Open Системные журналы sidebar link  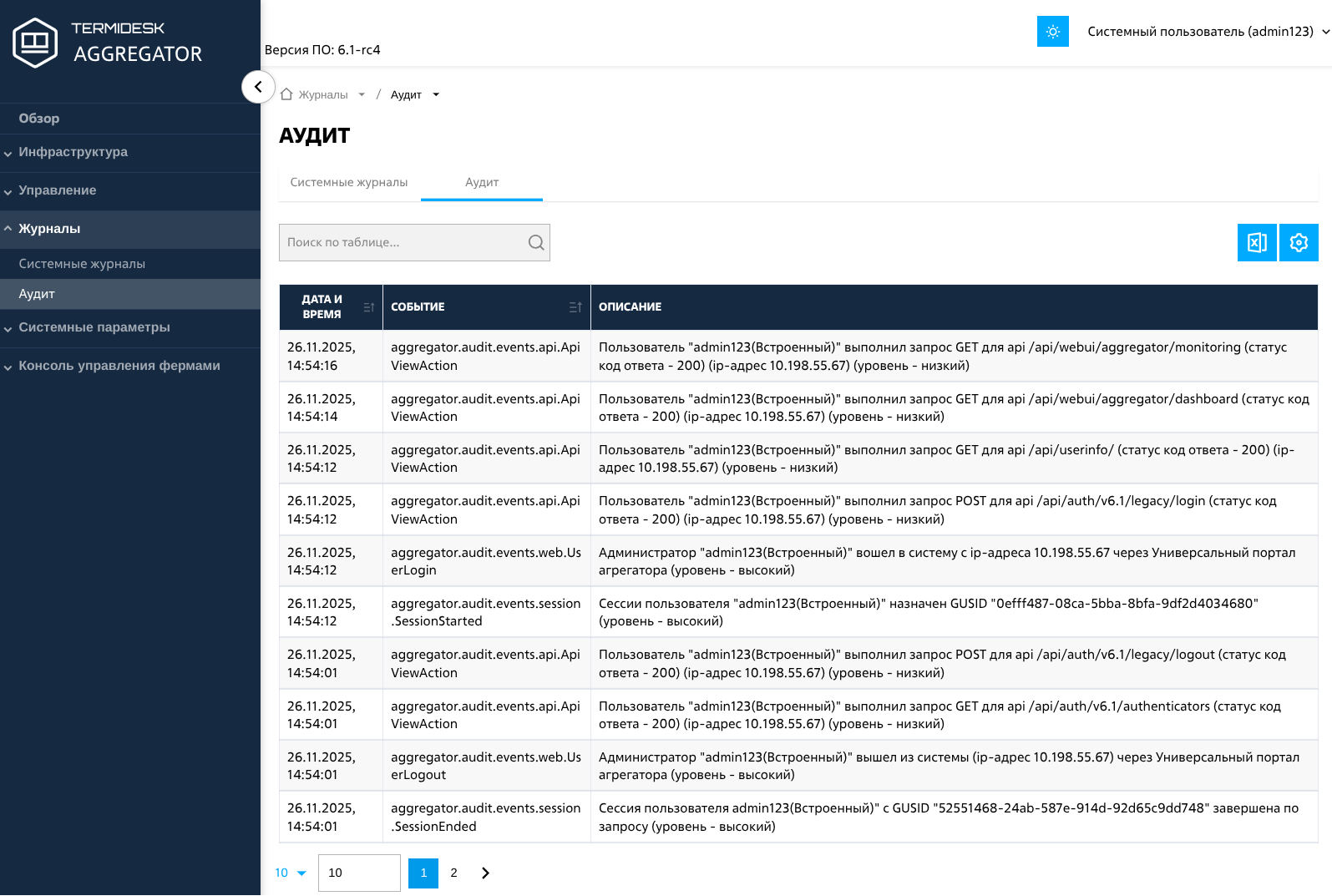82,264
